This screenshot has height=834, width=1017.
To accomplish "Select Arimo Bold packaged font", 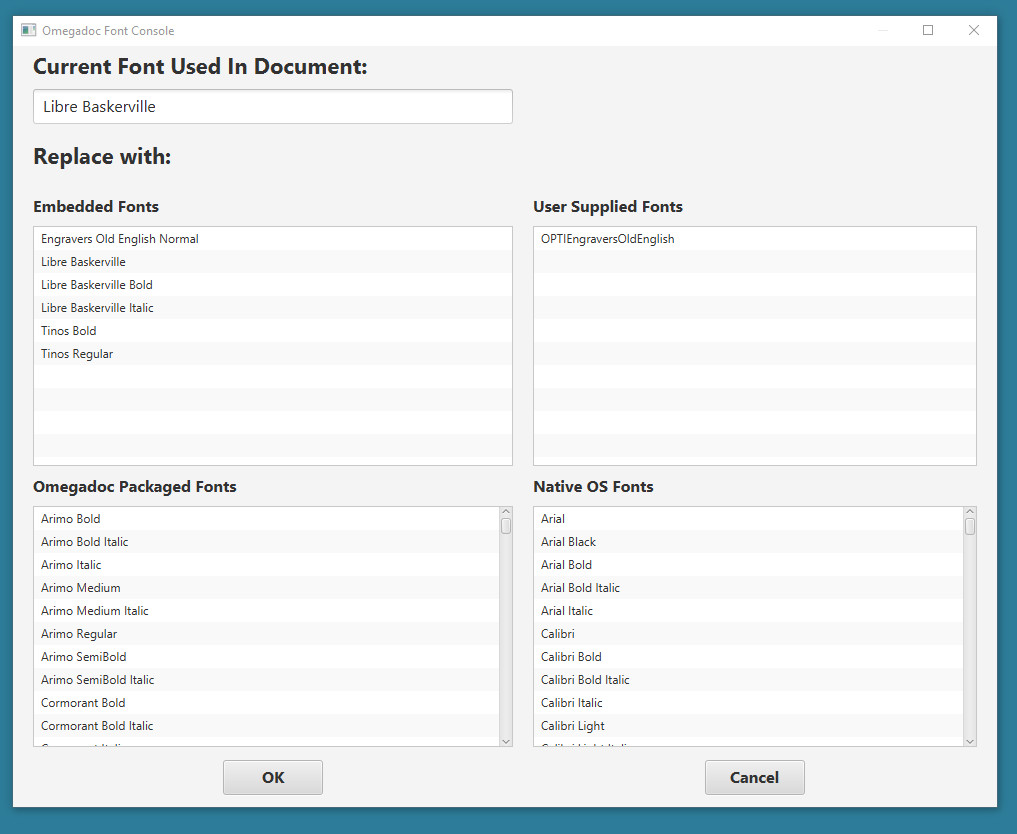I will (x=267, y=519).
